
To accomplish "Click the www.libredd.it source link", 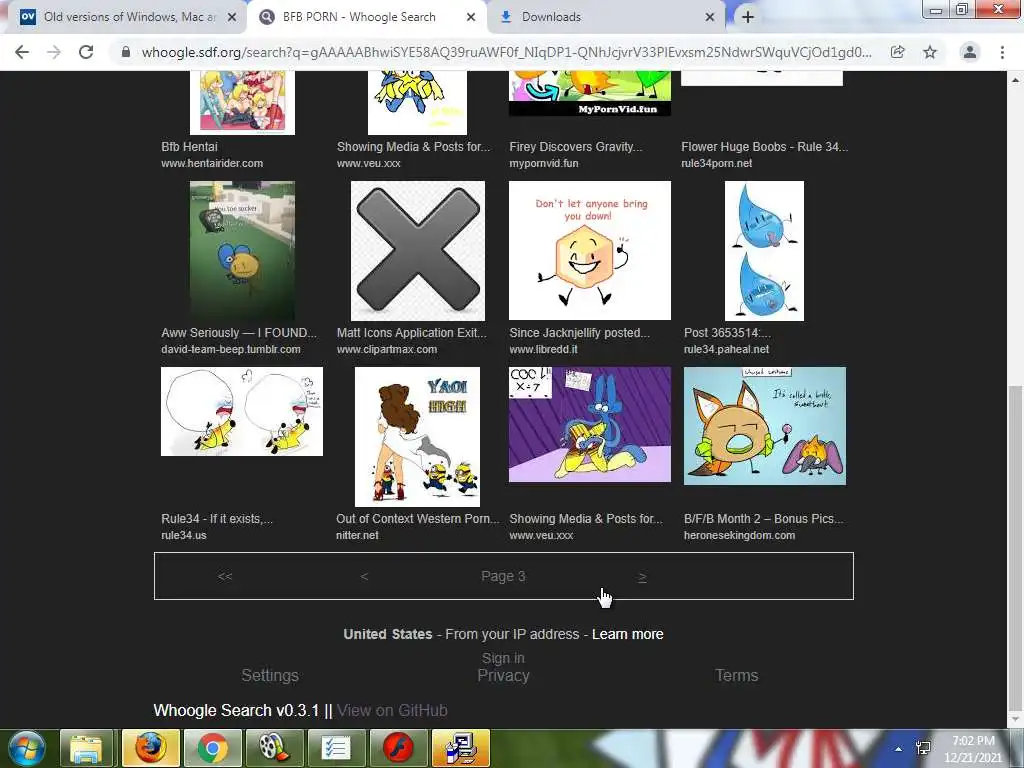I will click(x=543, y=349).
